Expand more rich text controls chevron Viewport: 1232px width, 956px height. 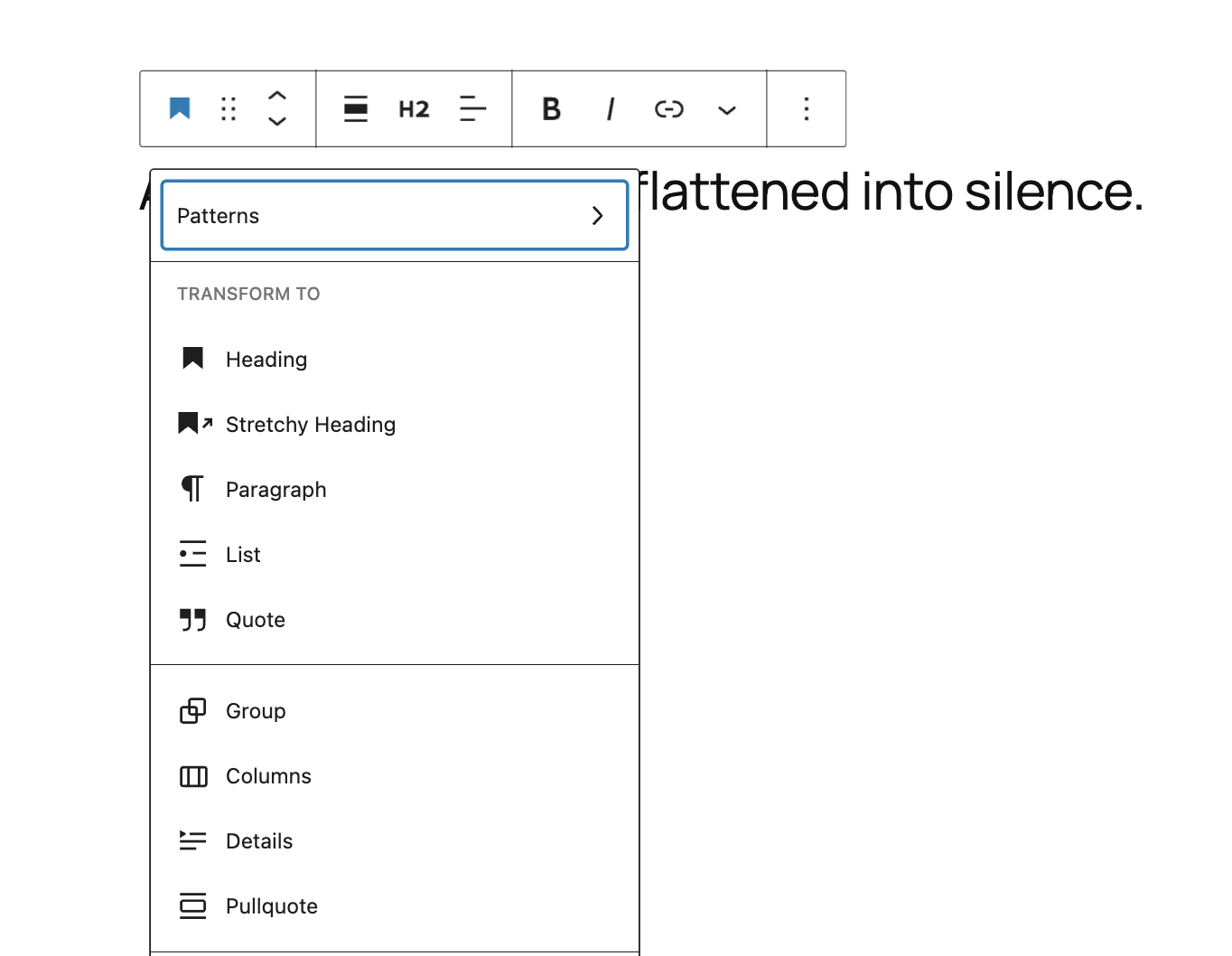click(x=727, y=110)
